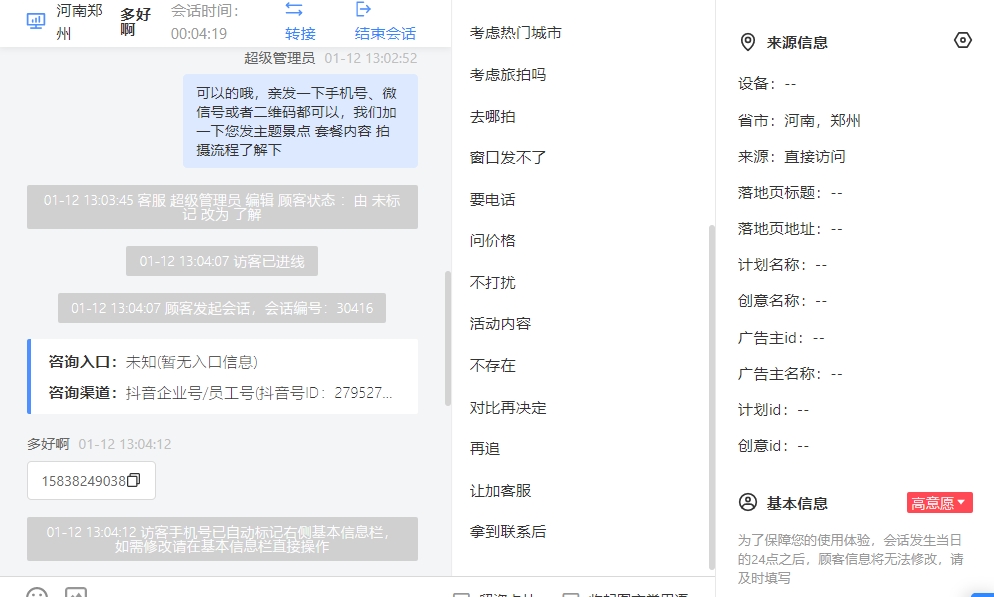Click the monitor device icon beside 河南郑州
Viewport: 994px width, 597px height.
pyautogui.click(x=36, y=22)
